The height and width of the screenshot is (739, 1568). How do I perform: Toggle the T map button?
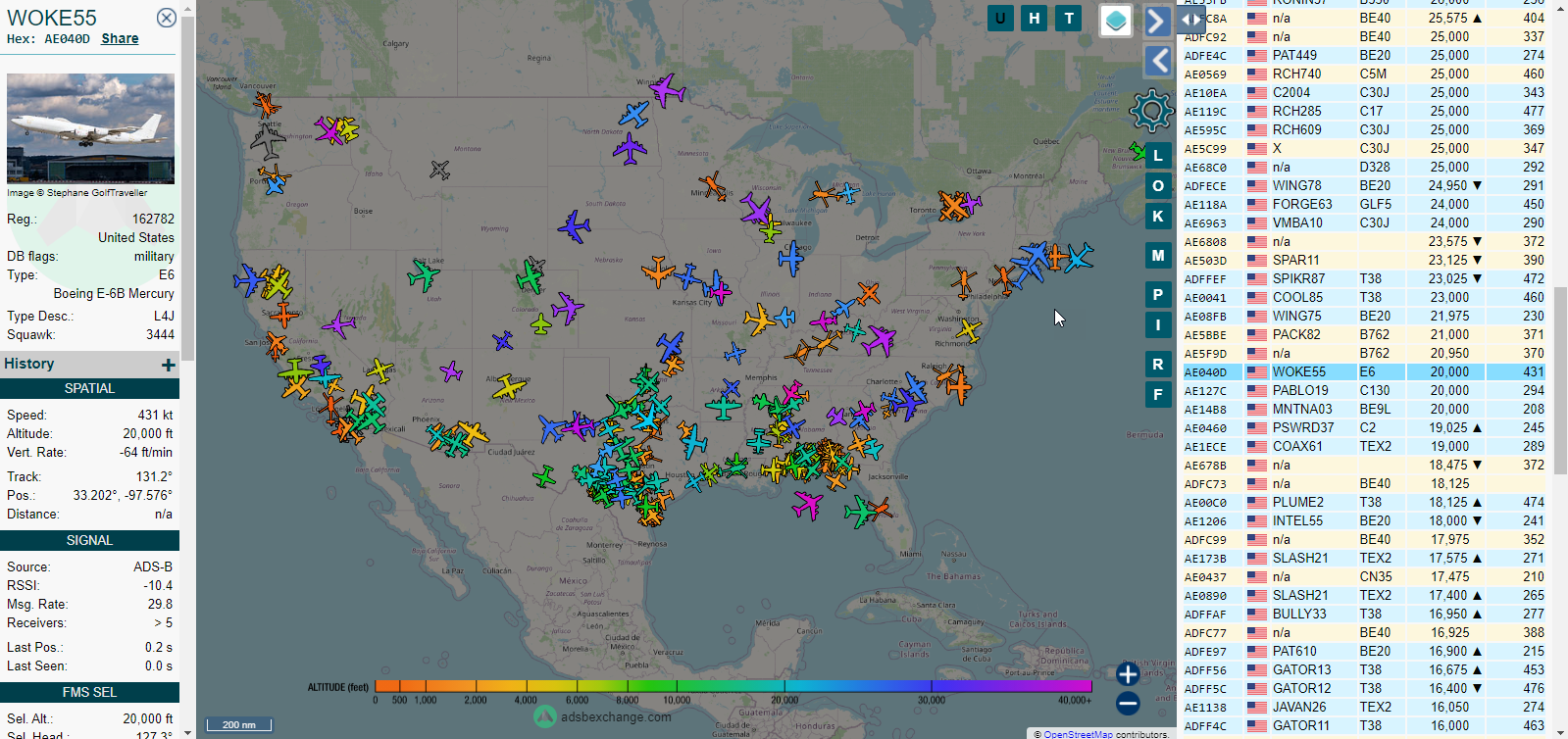tap(1069, 18)
